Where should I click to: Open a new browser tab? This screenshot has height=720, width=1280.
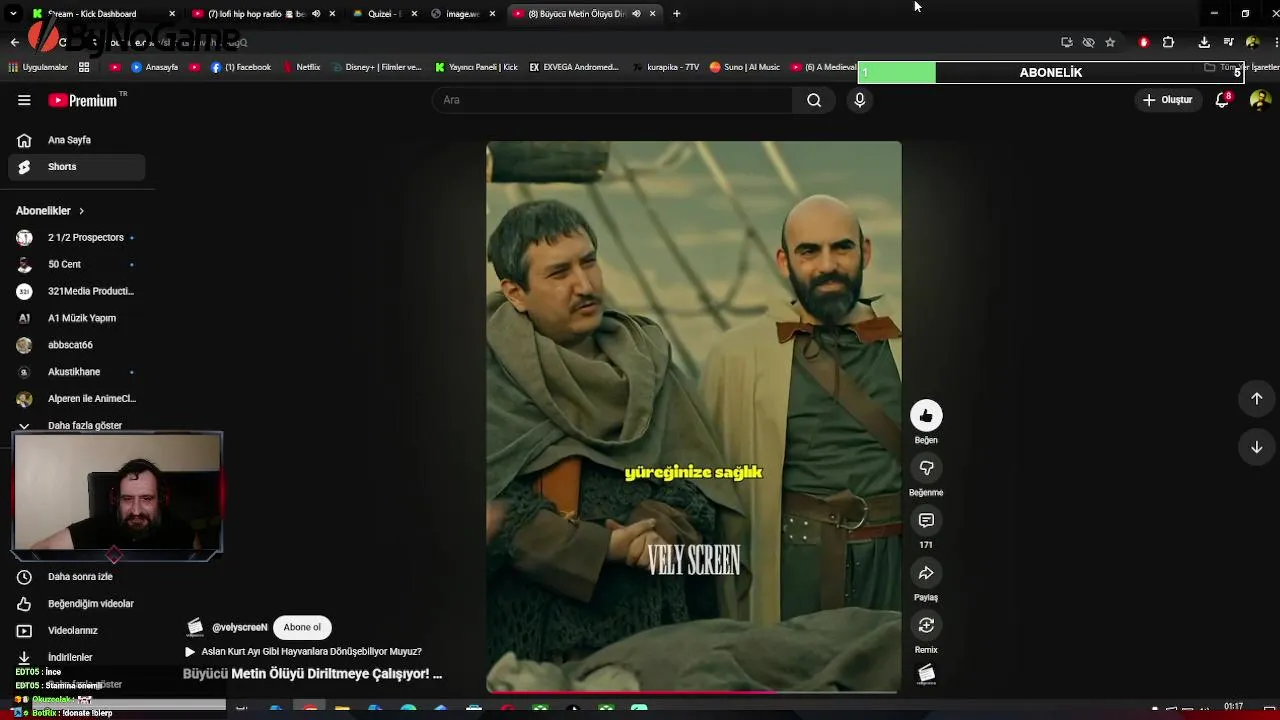(x=677, y=14)
